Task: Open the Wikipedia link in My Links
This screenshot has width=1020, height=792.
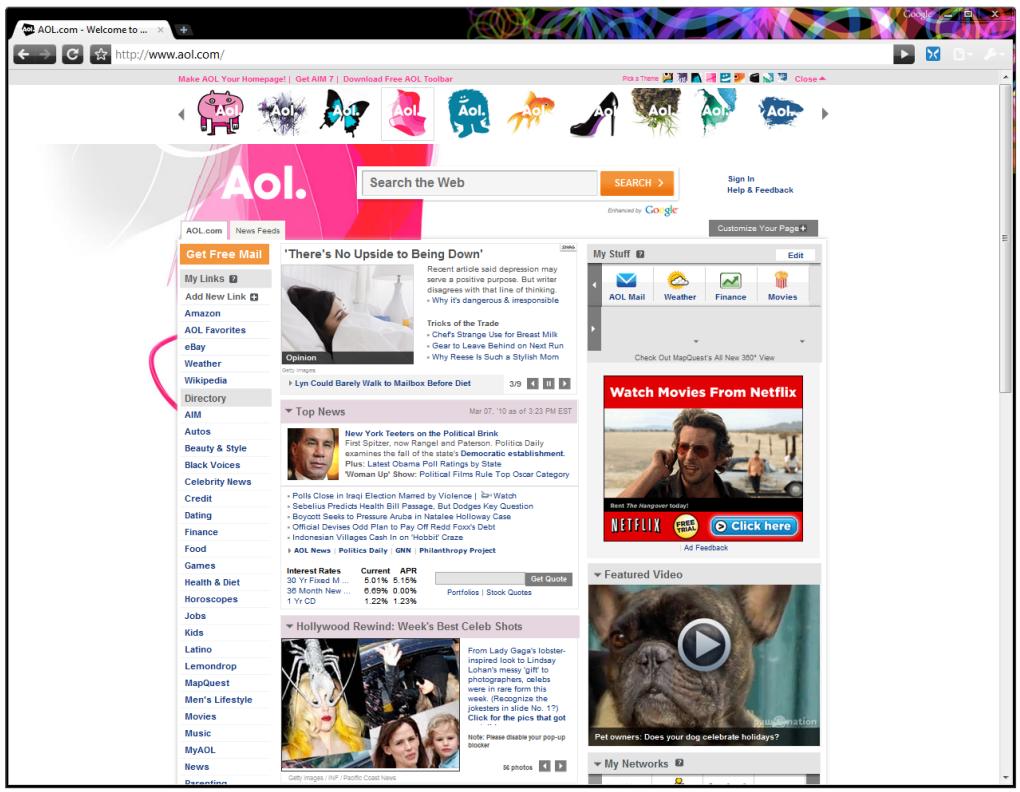Action: 206,380
